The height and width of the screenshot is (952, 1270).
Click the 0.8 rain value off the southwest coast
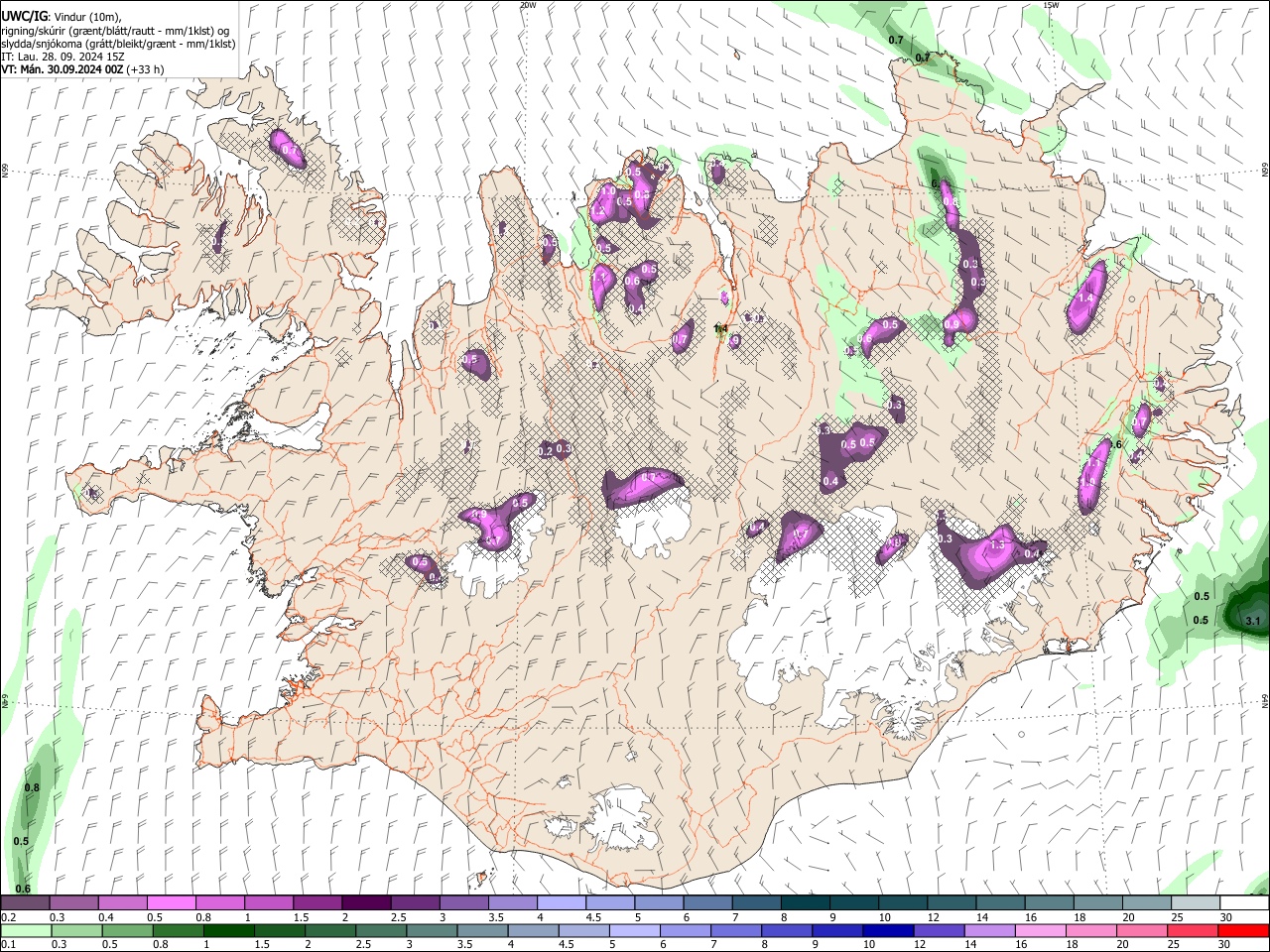coord(31,788)
